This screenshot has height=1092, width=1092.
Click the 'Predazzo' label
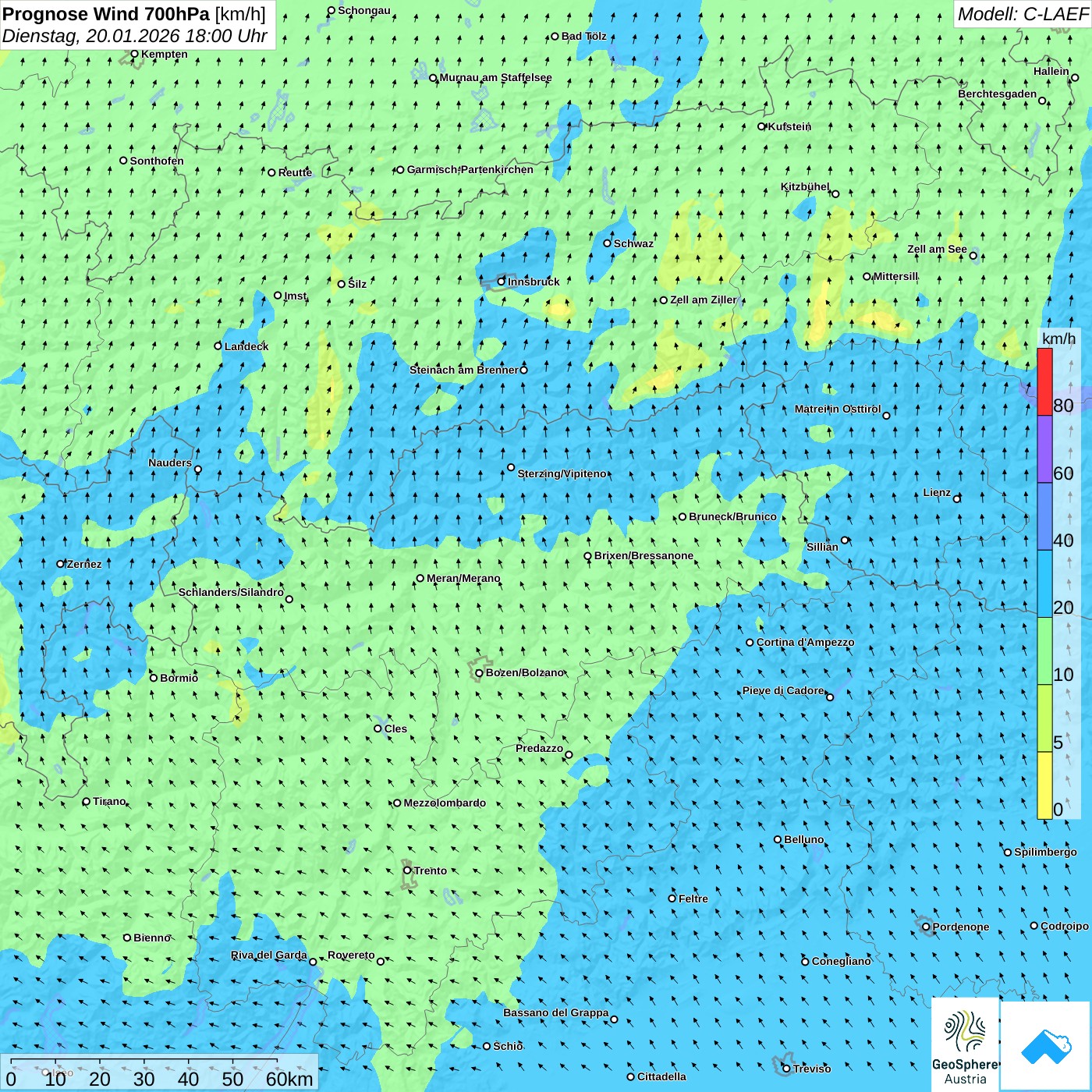click(x=539, y=748)
